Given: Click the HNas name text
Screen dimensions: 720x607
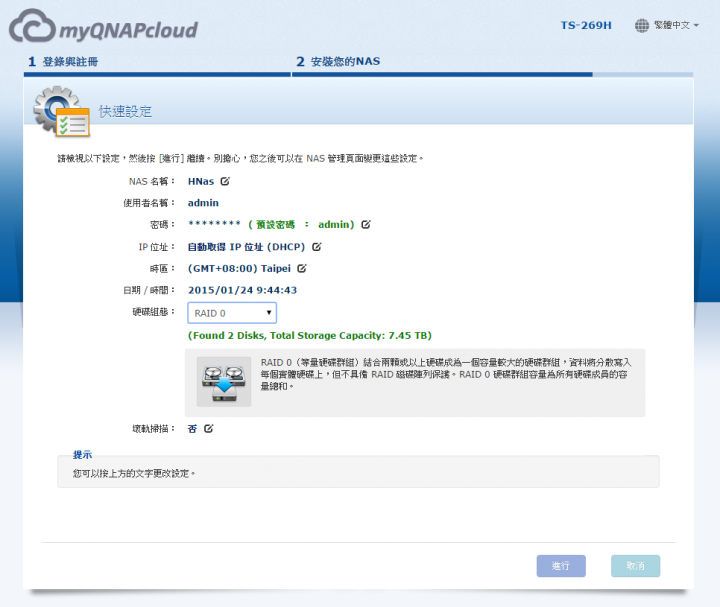Looking at the screenshot, I should tap(201, 181).
